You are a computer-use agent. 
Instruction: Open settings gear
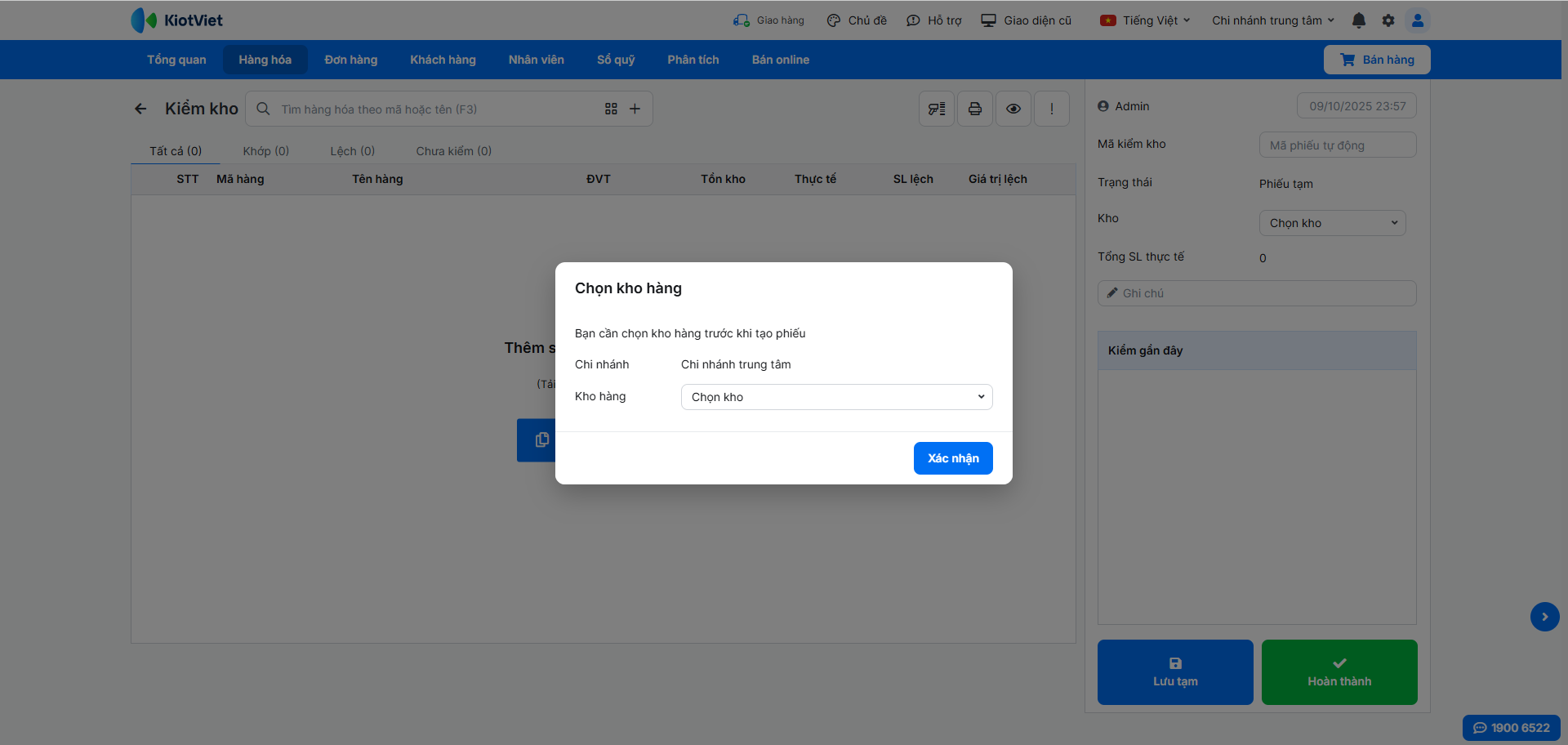[x=1388, y=20]
